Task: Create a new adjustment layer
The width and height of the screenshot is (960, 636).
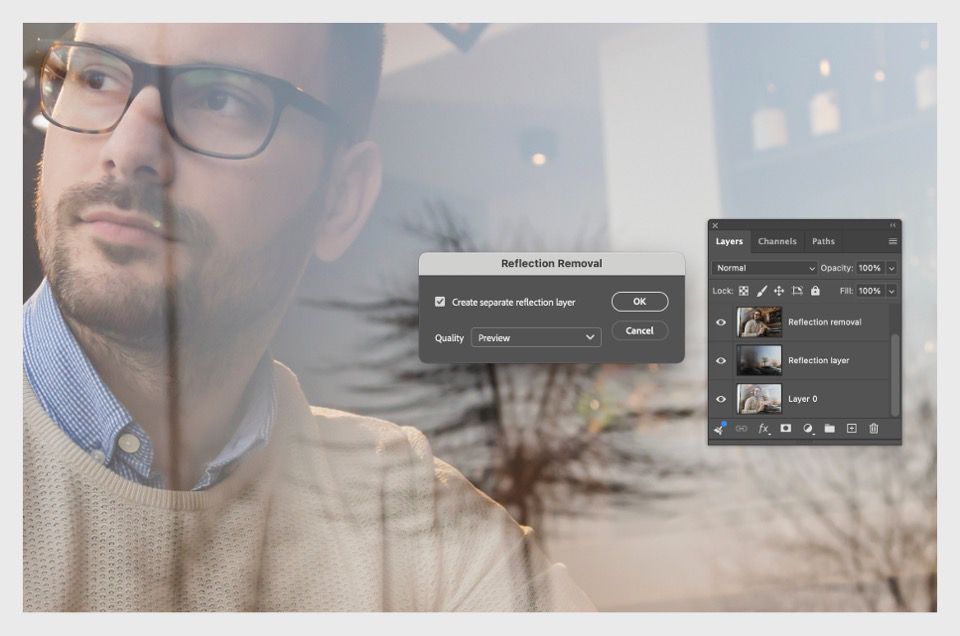Action: pos(809,429)
